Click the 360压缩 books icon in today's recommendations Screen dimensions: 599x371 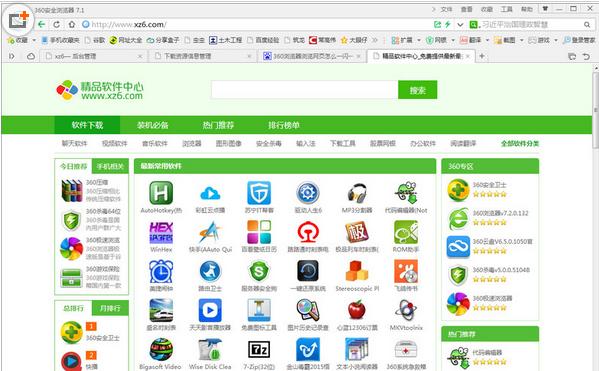coord(72,191)
